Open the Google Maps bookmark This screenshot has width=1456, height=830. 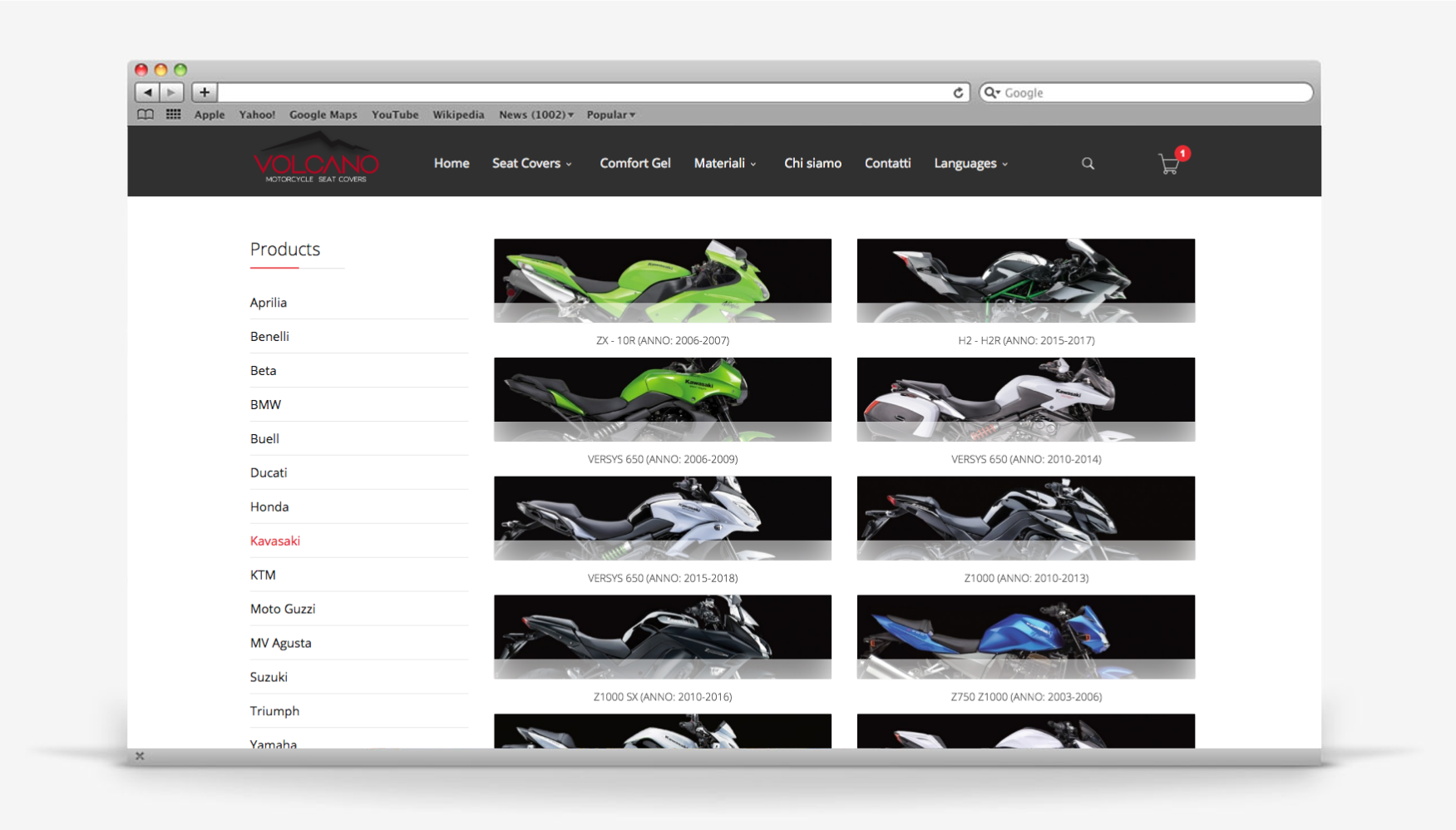point(323,115)
